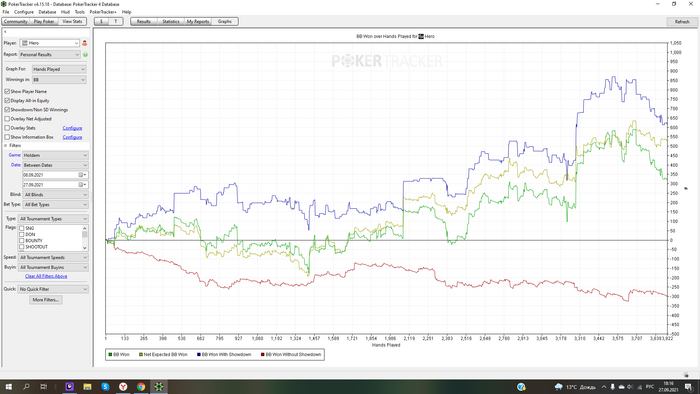Viewport: 700px width, 394px height.
Task: Open Windows taskbar search
Action: 26,386
